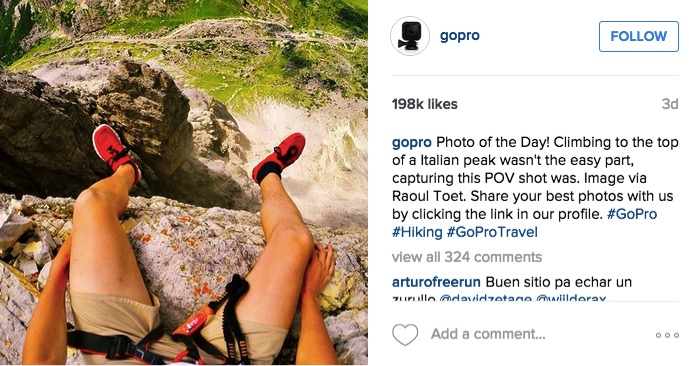View who liked via 198k likes
The height and width of the screenshot is (366, 696).
[x=424, y=104]
